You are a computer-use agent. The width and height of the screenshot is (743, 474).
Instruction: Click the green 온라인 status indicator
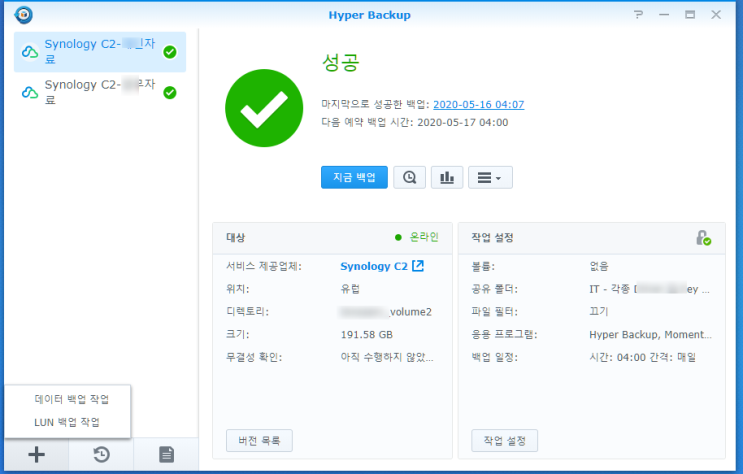417,237
